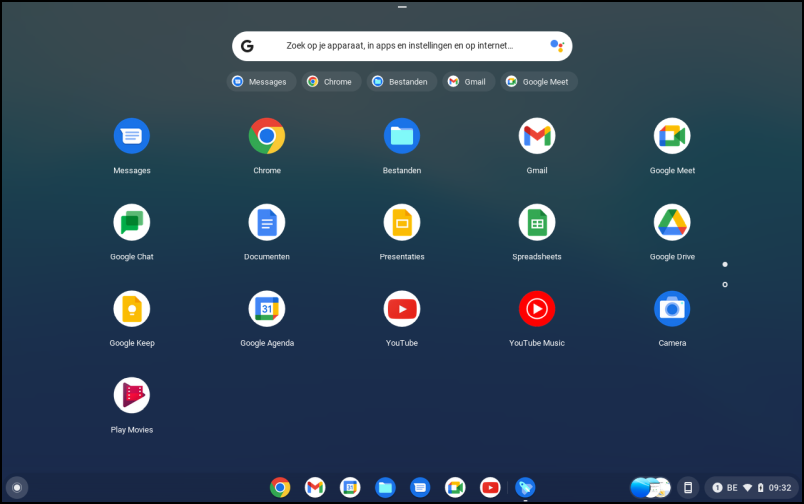Image resolution: width=804 pixels, height=504 pixels.
Task: Launch Google Keep
Action: tap(132, 309)
